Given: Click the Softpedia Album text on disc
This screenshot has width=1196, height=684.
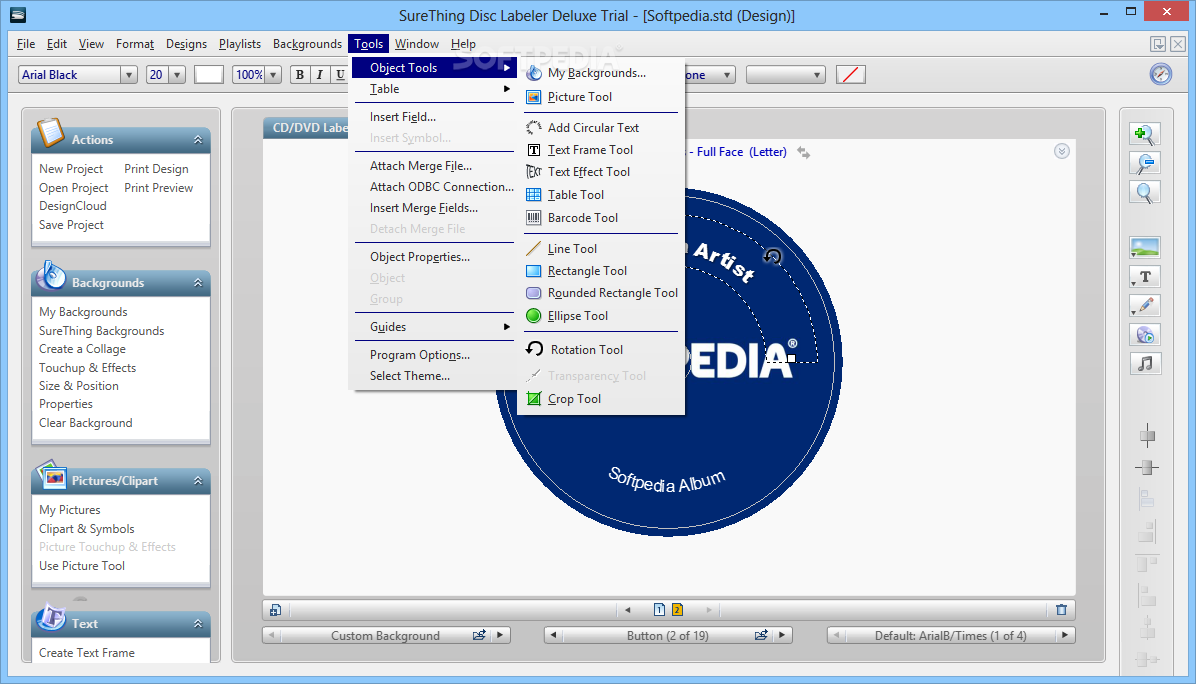Looking at the screenshot, I should pos(667,481).
